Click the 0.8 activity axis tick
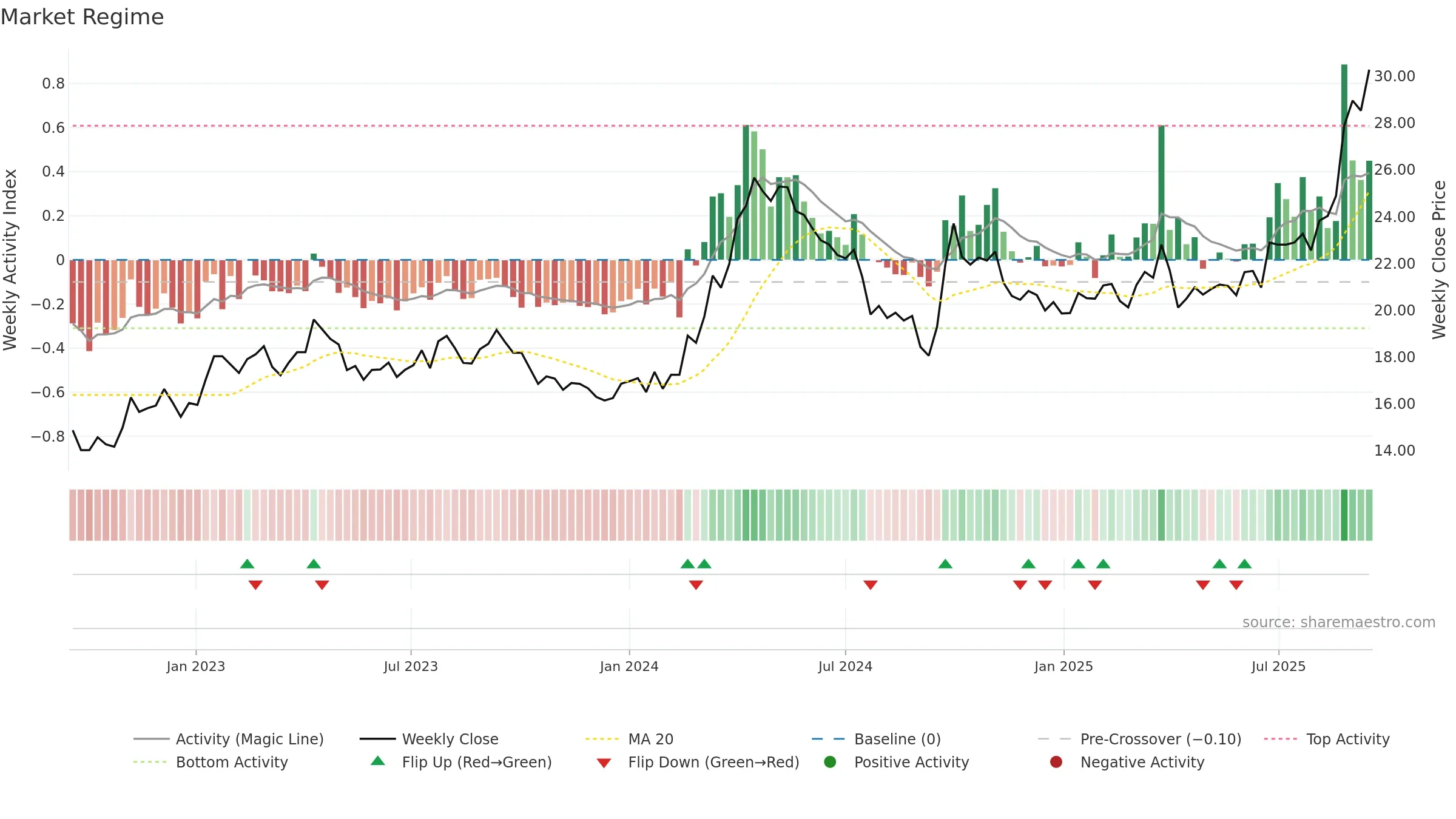The height and width of the screenshot is (819, 1456). pos(53,83)
